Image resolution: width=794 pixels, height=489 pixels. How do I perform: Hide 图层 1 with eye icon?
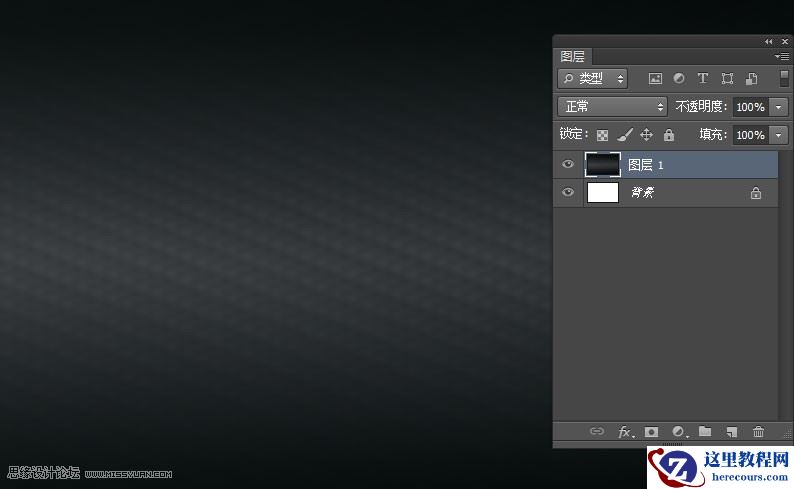click(568, 164)
